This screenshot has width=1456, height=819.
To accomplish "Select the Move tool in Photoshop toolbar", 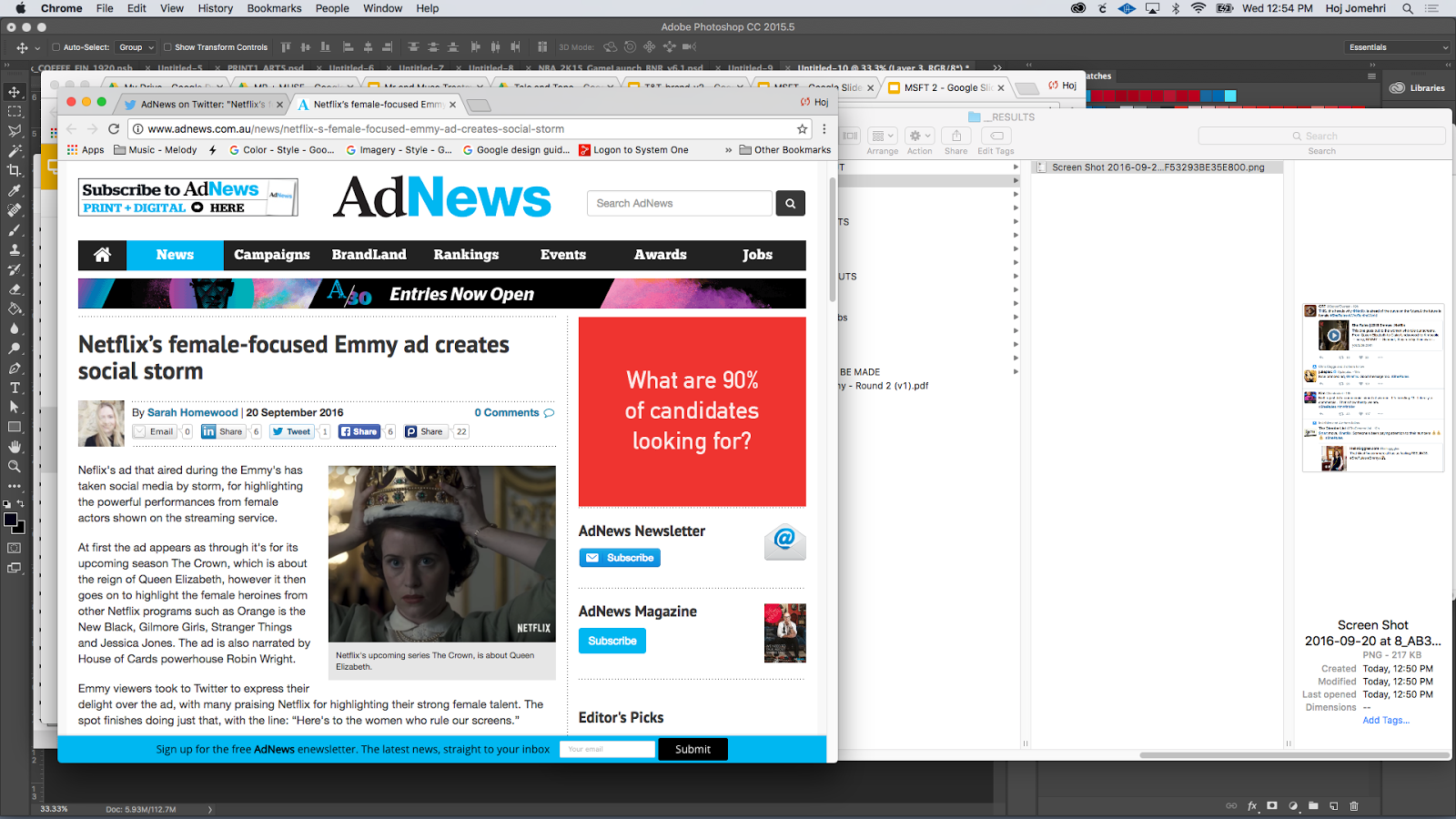I will pyautogui.click(x=15, y=92).
